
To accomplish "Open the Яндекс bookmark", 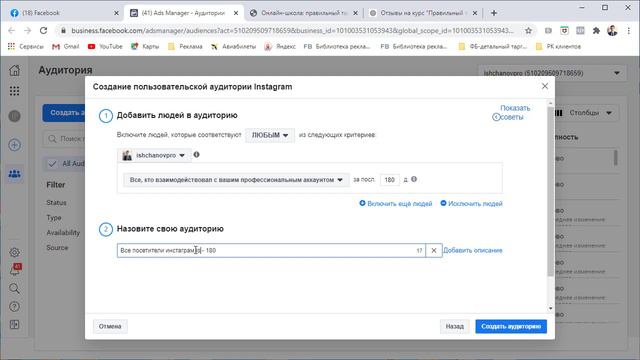I will [280, 47].
